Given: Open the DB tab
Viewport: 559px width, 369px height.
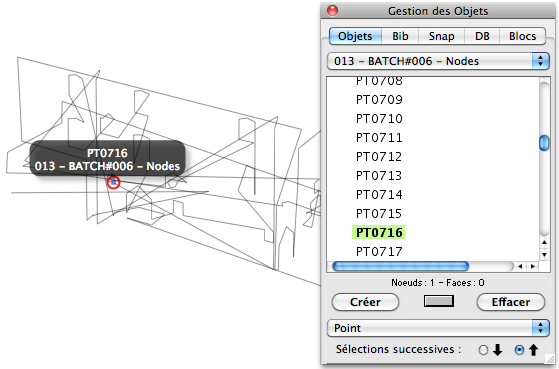Looking at the screenshot, I should point(482,36).
